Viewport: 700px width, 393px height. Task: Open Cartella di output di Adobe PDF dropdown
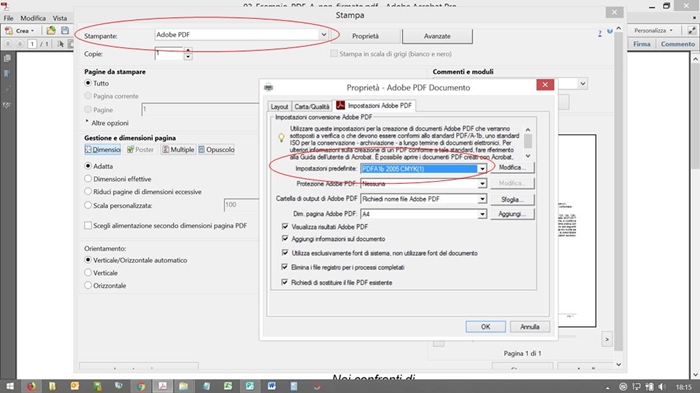(482, 199)
